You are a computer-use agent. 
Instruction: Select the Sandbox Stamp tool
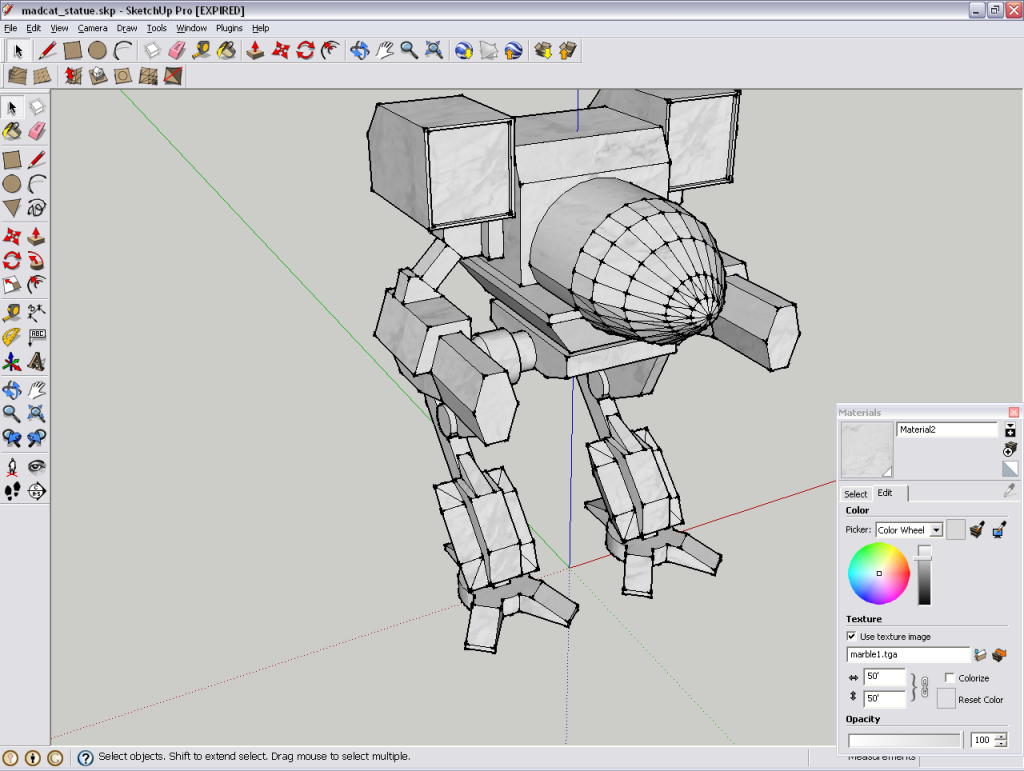tap(98, 76)
